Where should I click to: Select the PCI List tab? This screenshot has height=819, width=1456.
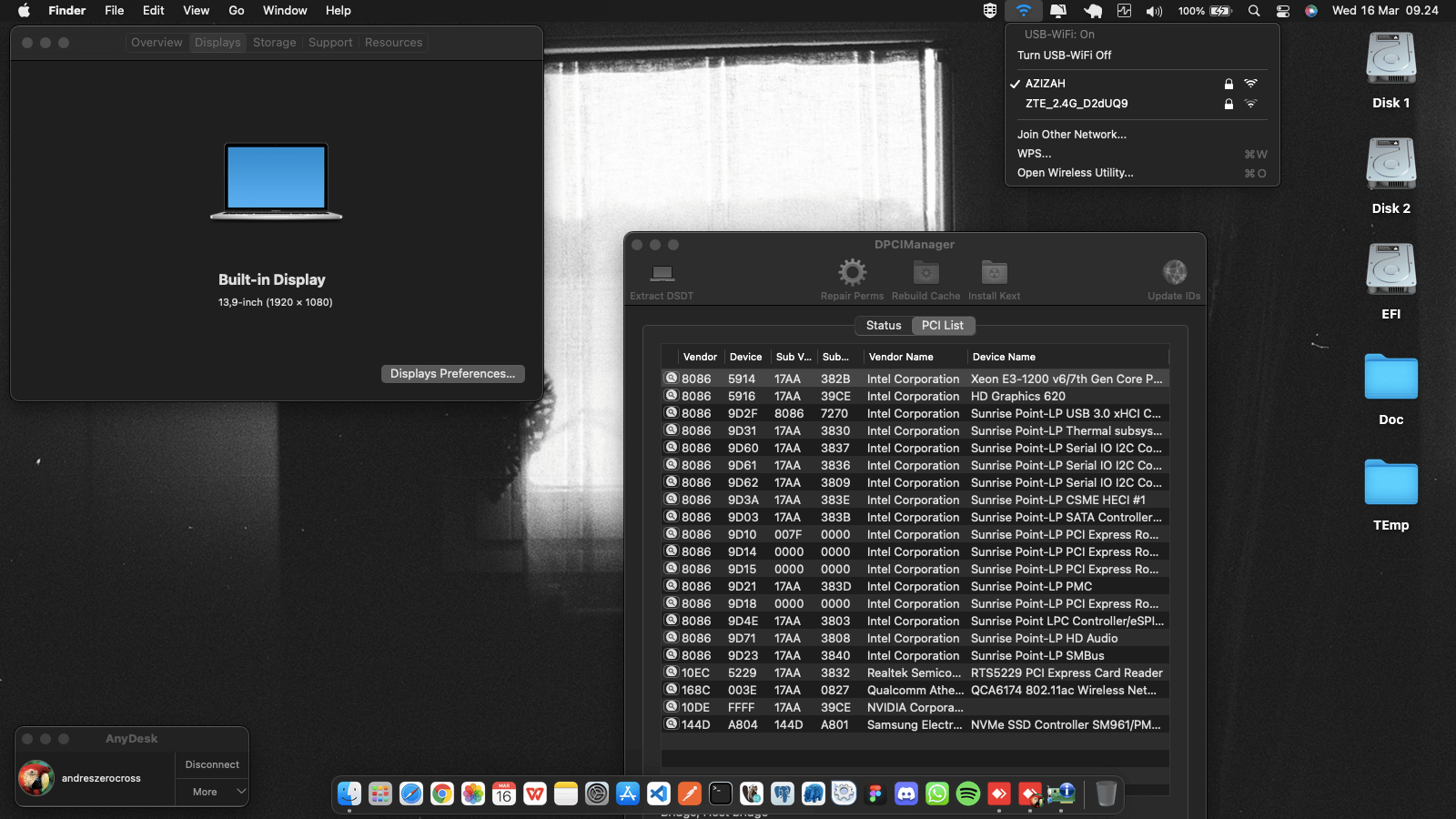[943, 325]
